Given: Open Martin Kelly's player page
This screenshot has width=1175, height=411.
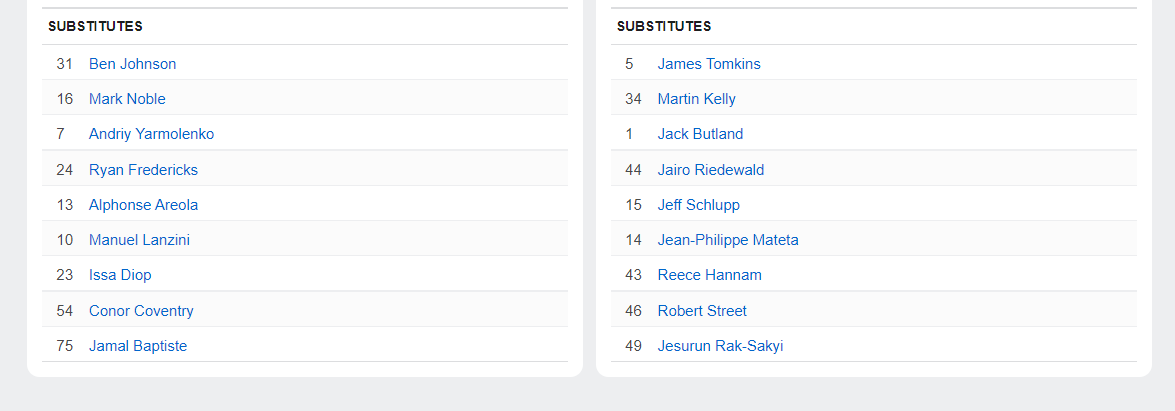Looking at the screenshot, I should point(696,99).
